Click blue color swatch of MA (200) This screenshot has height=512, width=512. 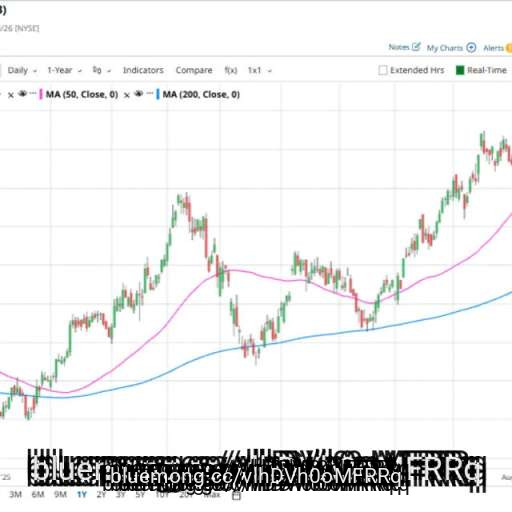point(158,94)
